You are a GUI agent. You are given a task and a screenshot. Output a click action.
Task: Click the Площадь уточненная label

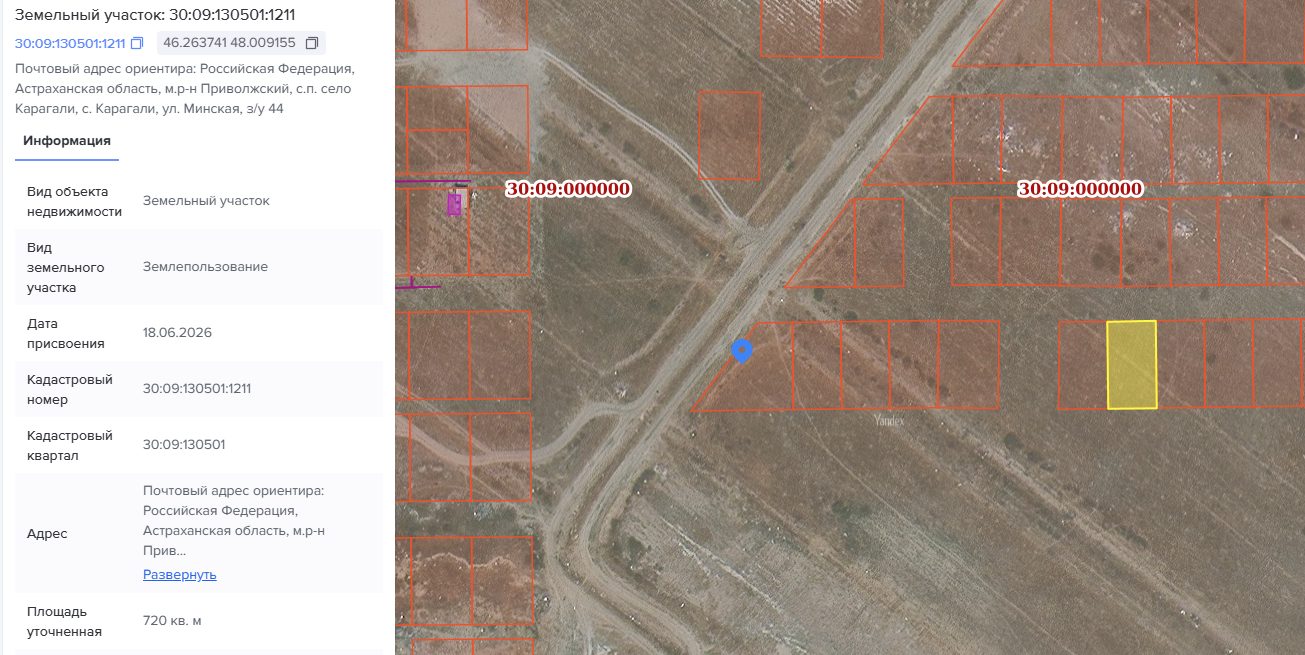pos(64,621)
